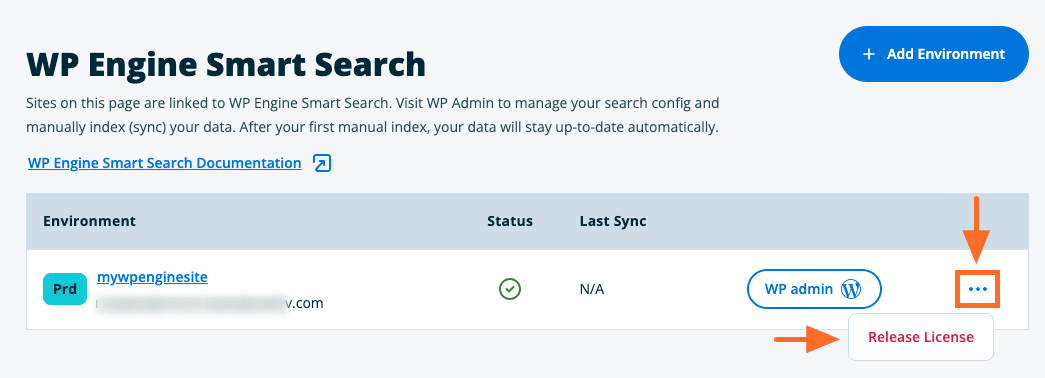Click the Status column header

[x=510, y=221]
